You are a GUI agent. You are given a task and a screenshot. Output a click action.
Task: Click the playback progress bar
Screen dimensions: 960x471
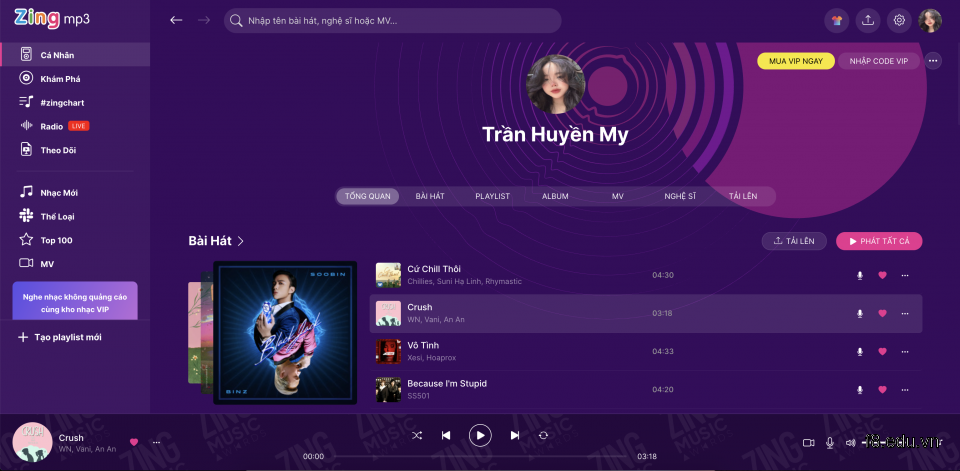[x=480, y=456]
